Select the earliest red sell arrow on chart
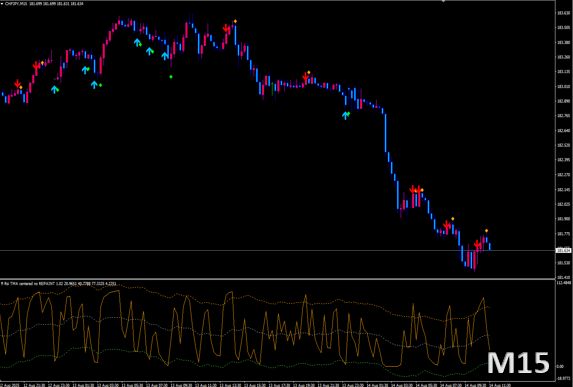Image resolution: width=573 pixels, height=387 pixels. point(17,84)
